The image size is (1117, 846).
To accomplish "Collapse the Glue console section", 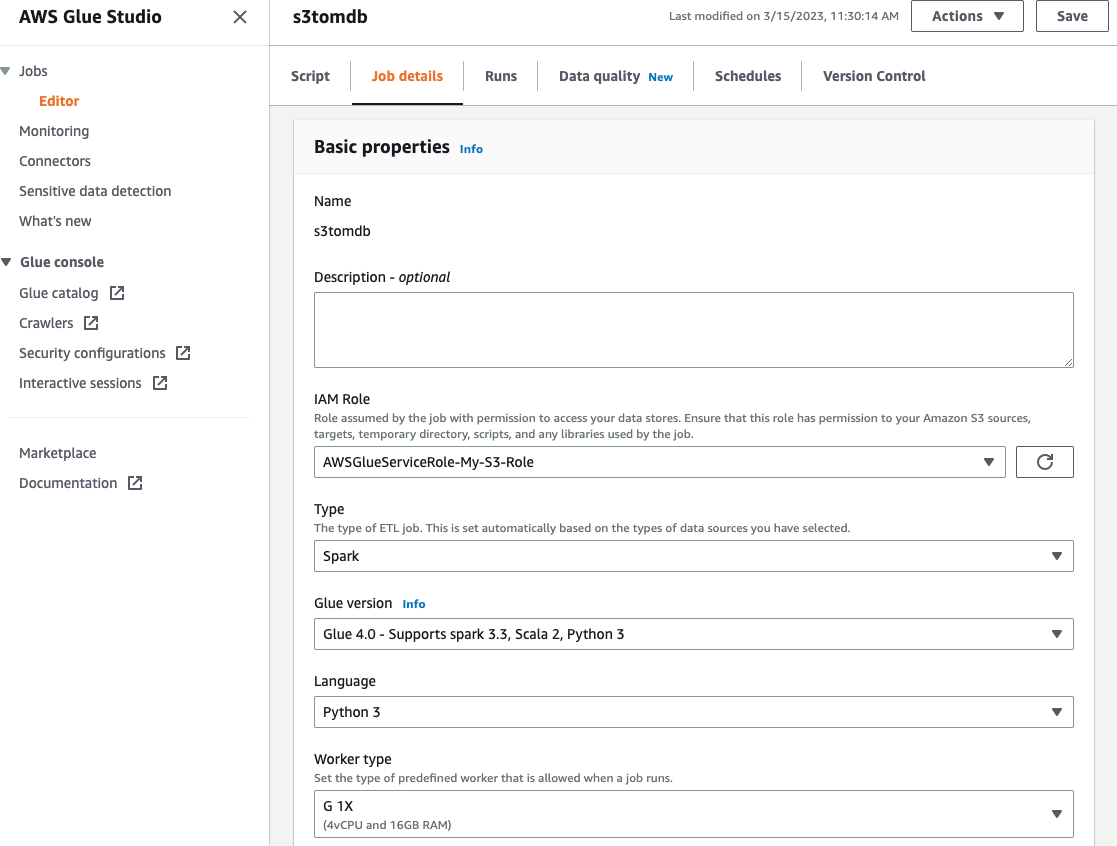I will click(7, 262).
